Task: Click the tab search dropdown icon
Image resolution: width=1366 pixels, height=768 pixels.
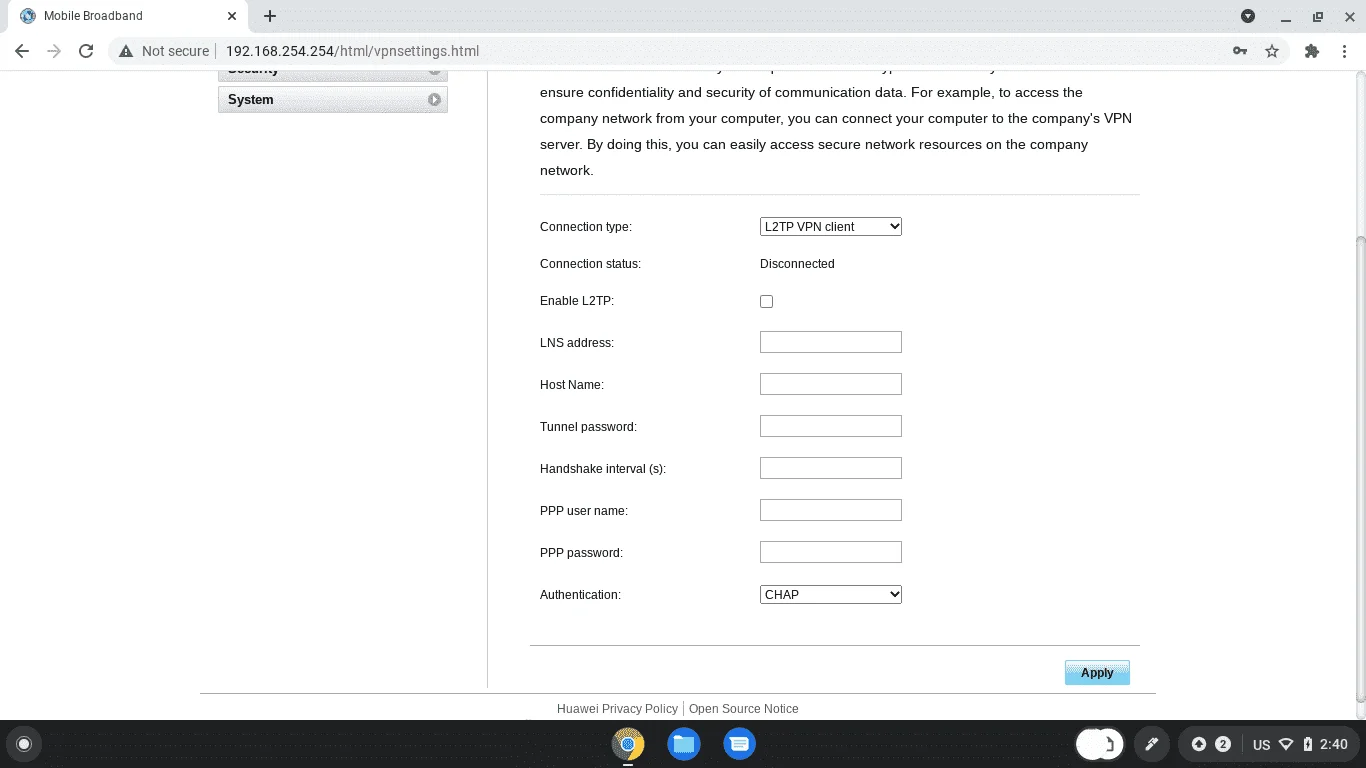Action: coord(1248,16)
